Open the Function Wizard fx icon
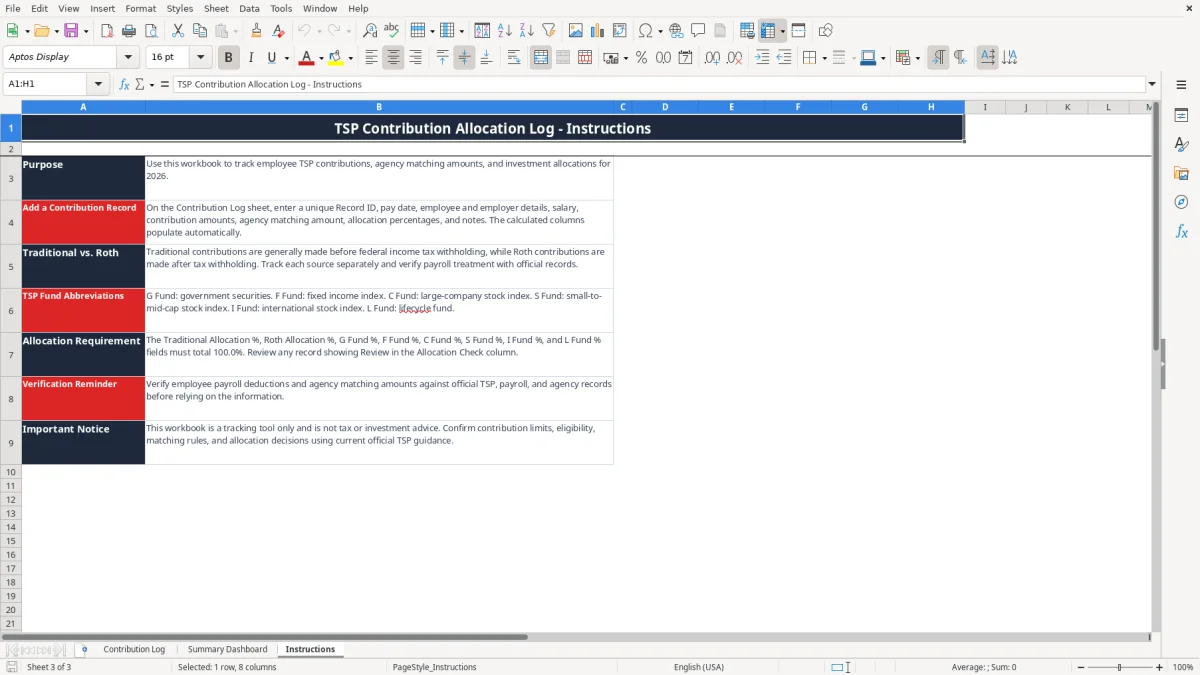The image size is (1200, 675). point(124,85)
